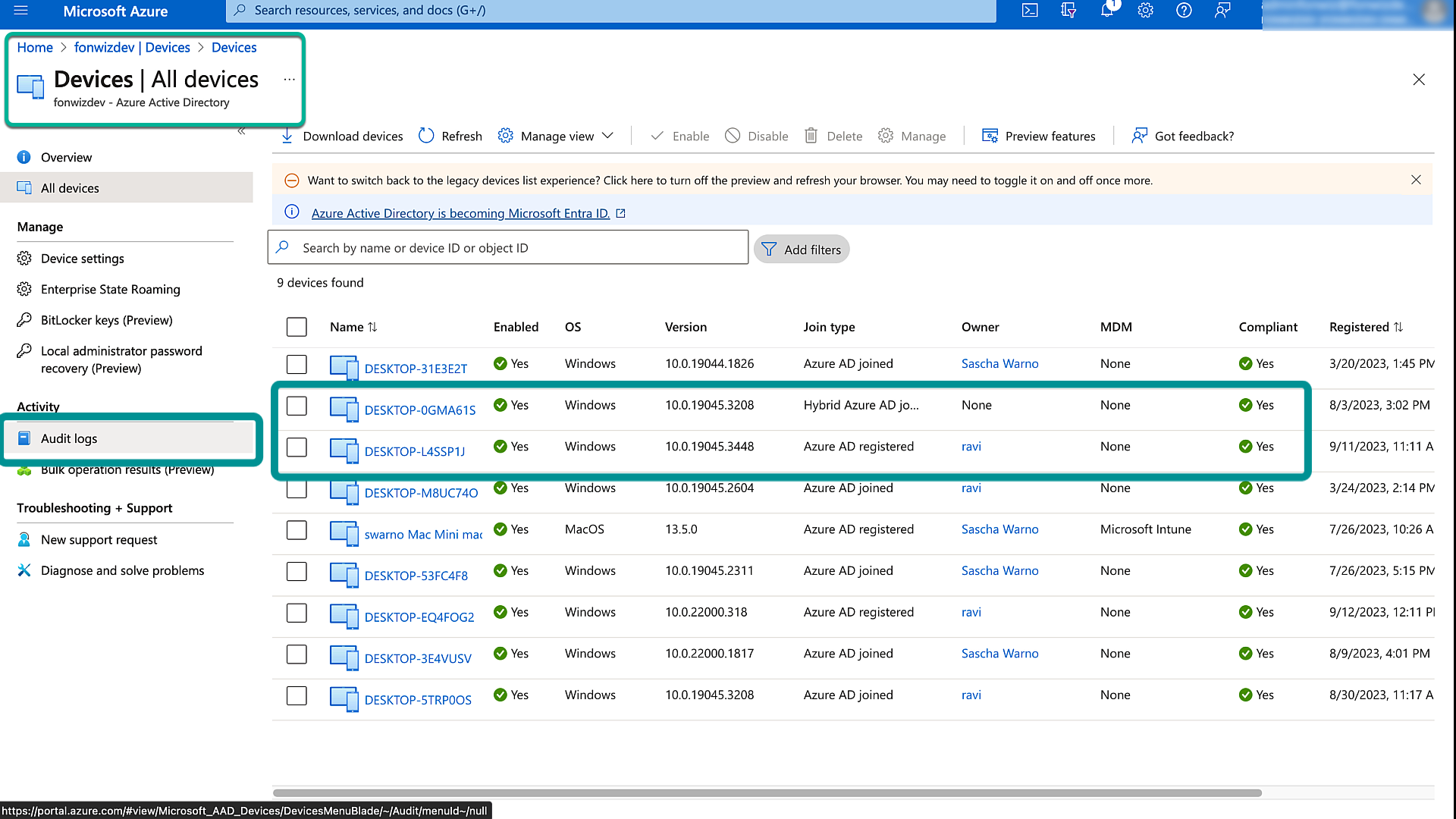Check the DESKTOP-EQ4FOG2 row checkbox
This screenshot has height=819, width=1456.
point(297,613)
